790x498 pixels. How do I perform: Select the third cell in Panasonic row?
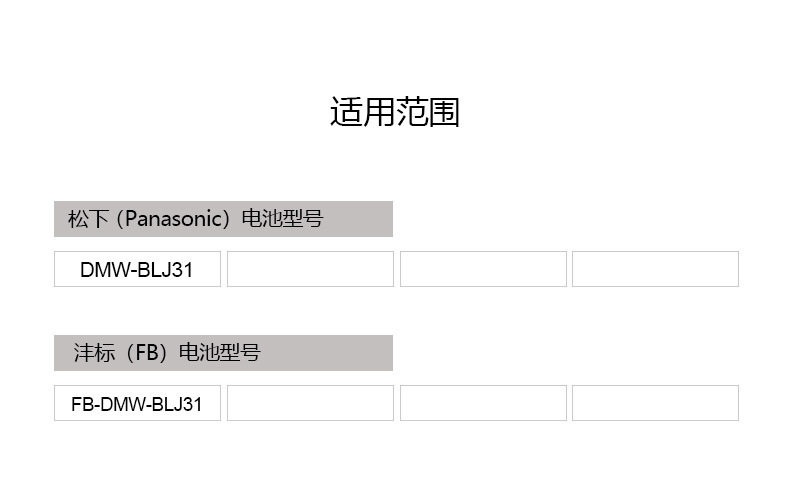[x=483, y=269]
